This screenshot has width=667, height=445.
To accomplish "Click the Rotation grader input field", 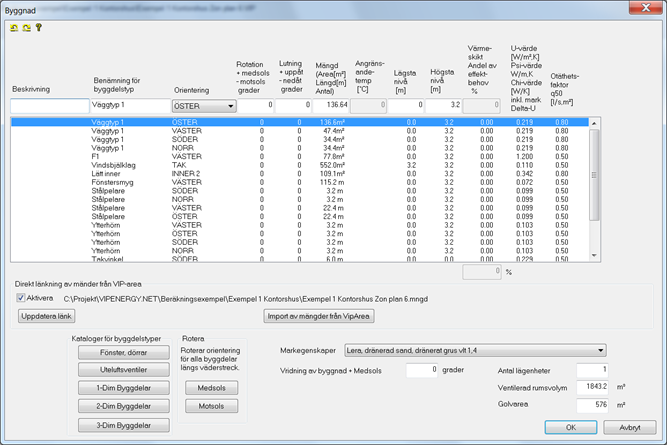I will pyautogui.click(x=256, y=106).
